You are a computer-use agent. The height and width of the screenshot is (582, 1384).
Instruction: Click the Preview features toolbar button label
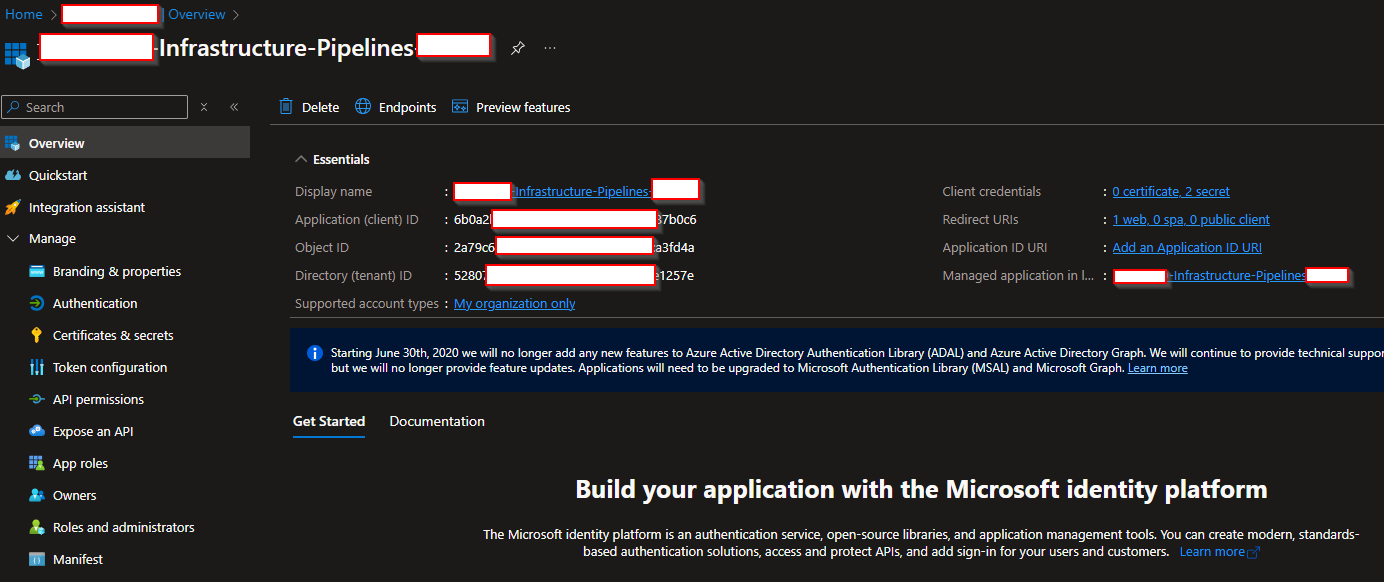point(523,107)
